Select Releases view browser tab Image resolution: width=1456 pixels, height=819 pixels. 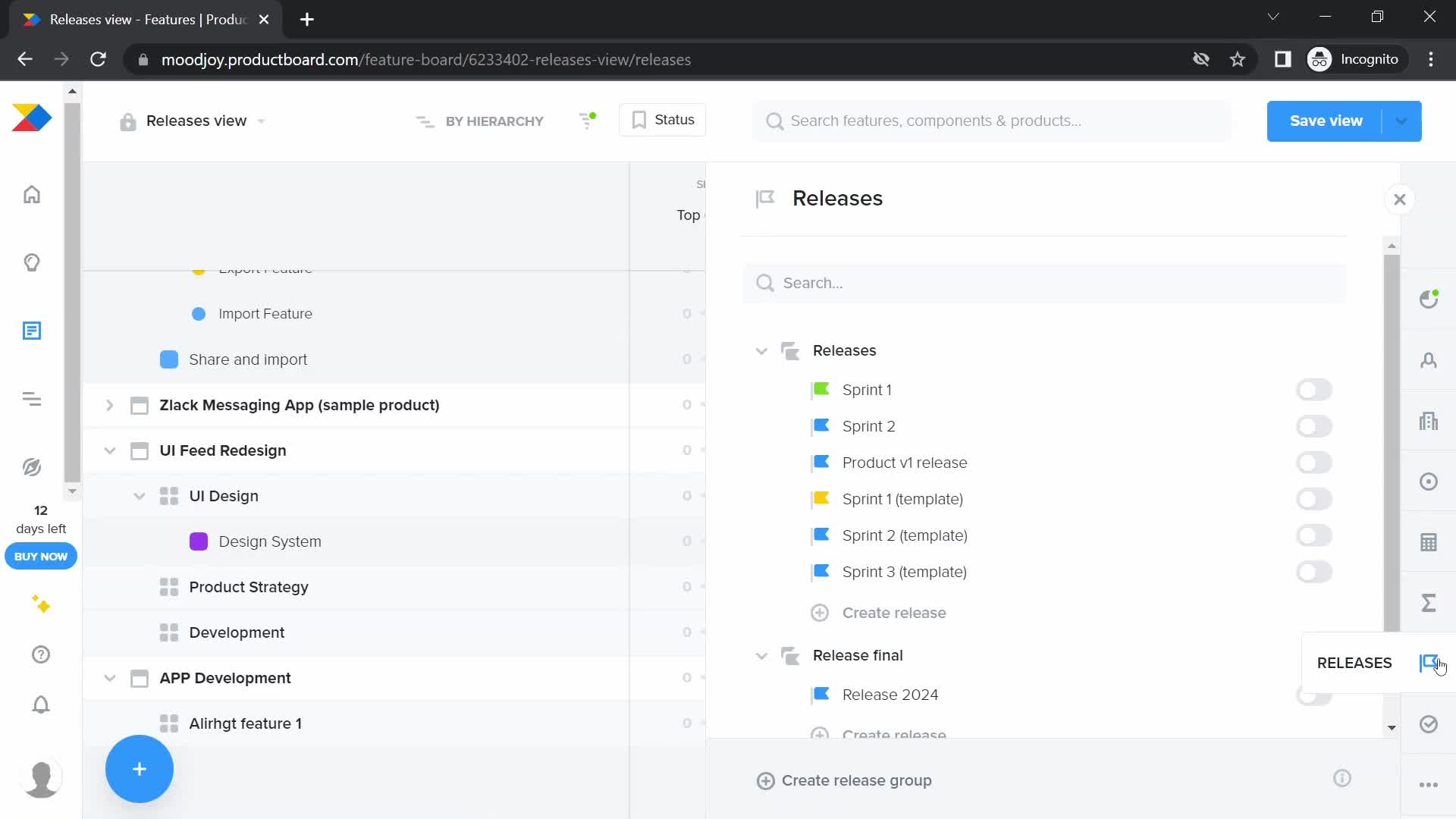click(147, 20)
